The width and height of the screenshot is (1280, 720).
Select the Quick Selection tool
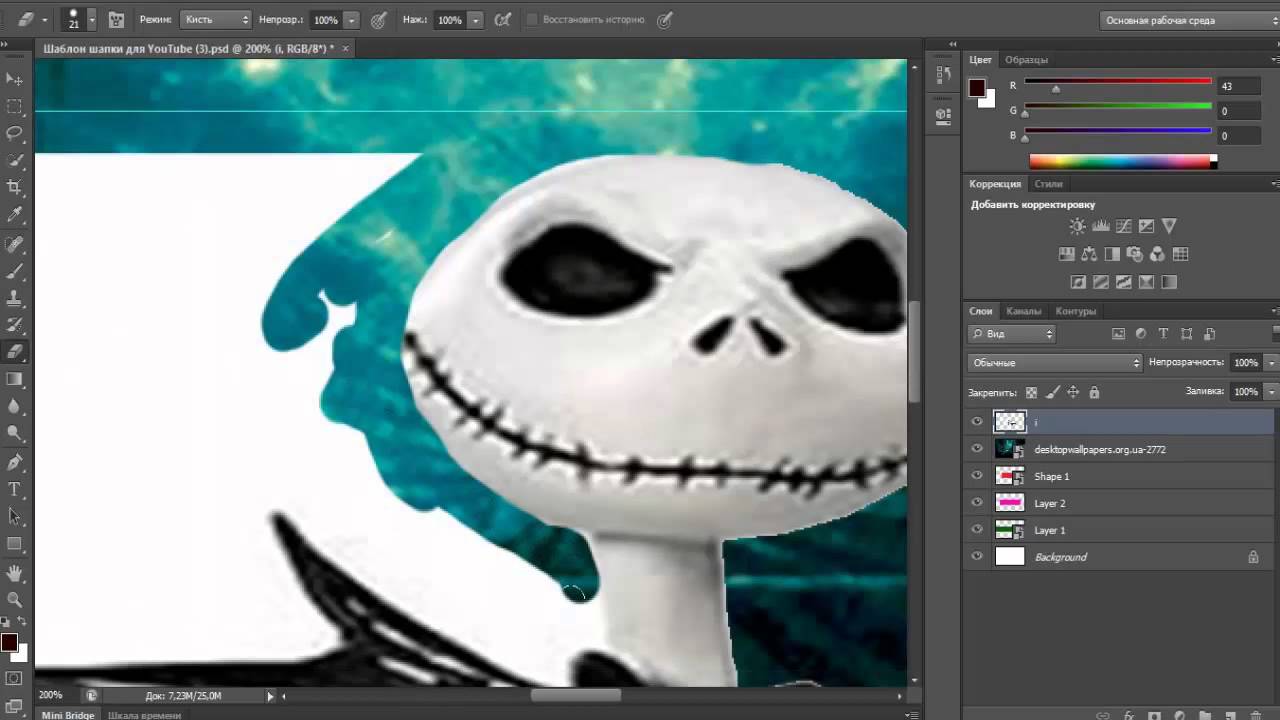point(14,160)
